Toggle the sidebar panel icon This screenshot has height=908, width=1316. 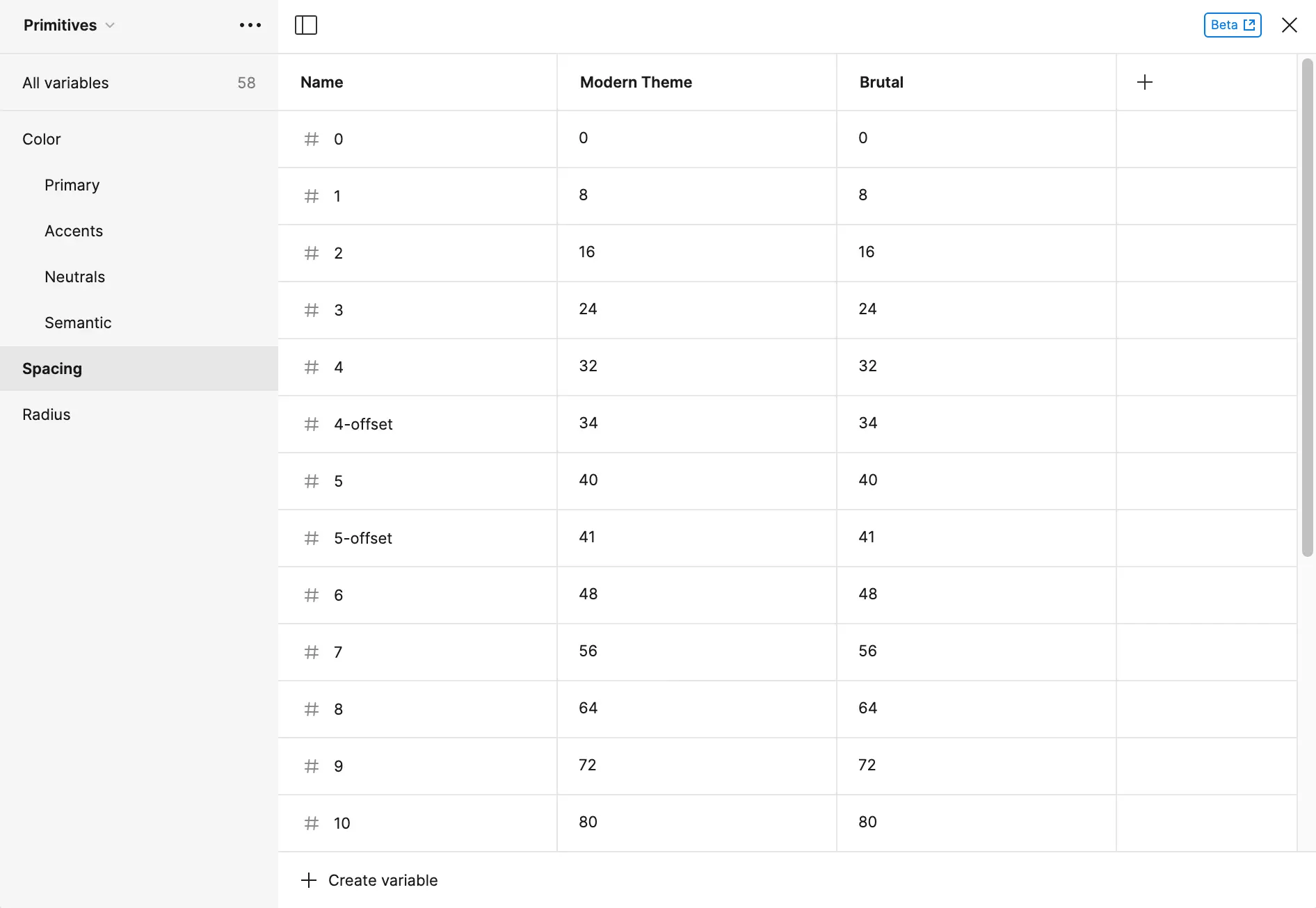pyautogui.click(x=306, y=25)
